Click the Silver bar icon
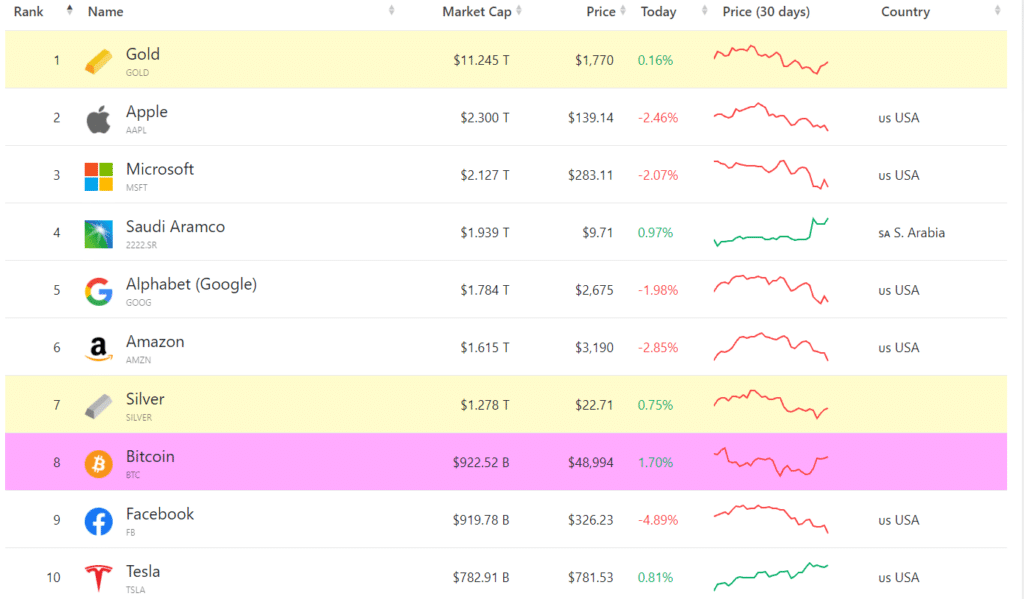Image resolution: width=1024 pixels, height=599 pixels. [99, 406]
